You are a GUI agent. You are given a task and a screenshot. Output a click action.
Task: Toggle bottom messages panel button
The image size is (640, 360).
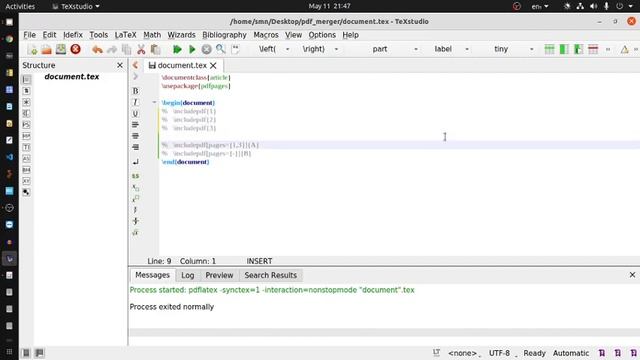(40, 353)
